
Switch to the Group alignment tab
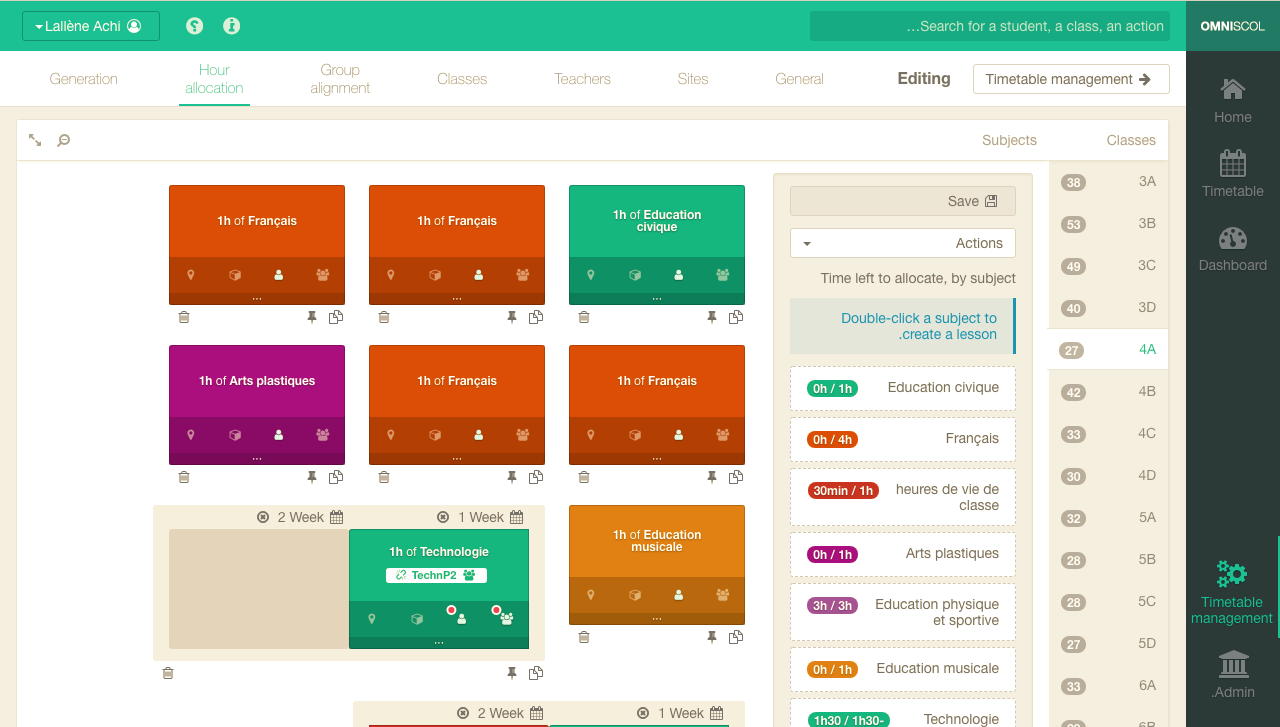(340, 79)
